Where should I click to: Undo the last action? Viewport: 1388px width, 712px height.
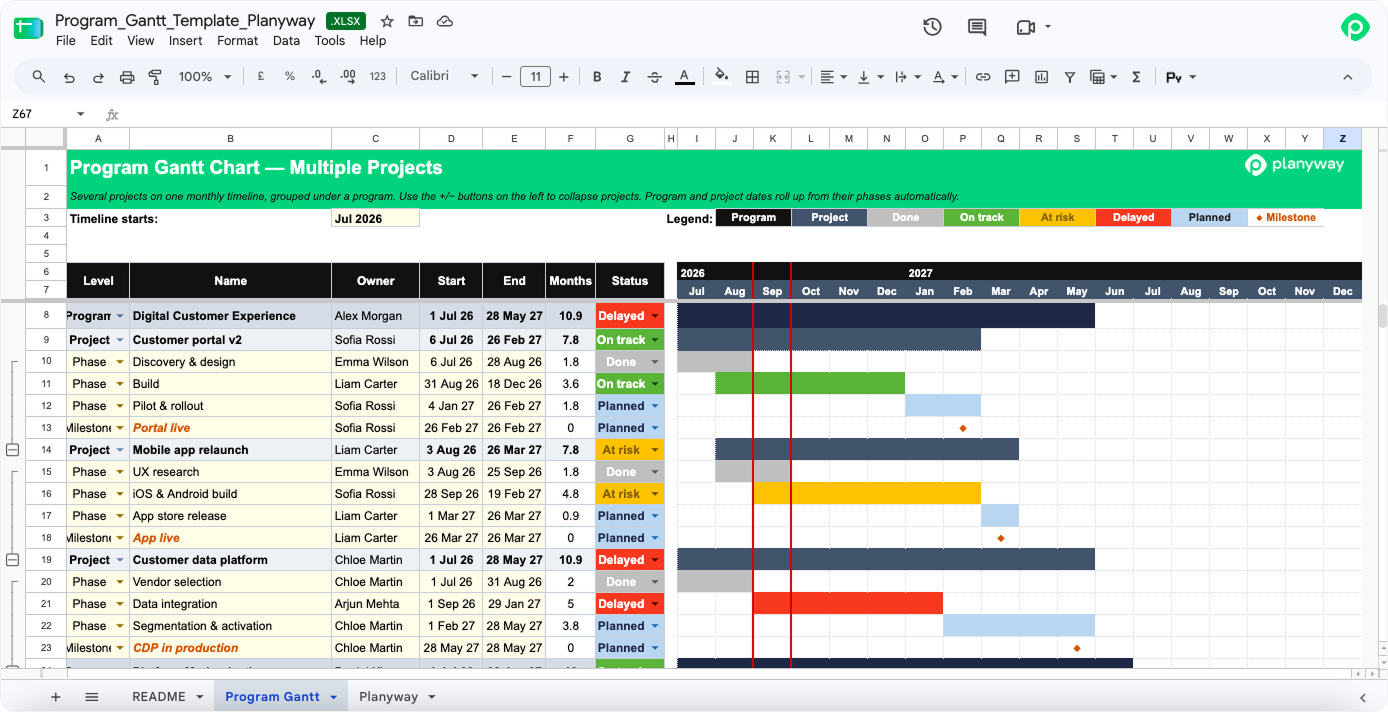pyautogui.click(x=69, y=77)
